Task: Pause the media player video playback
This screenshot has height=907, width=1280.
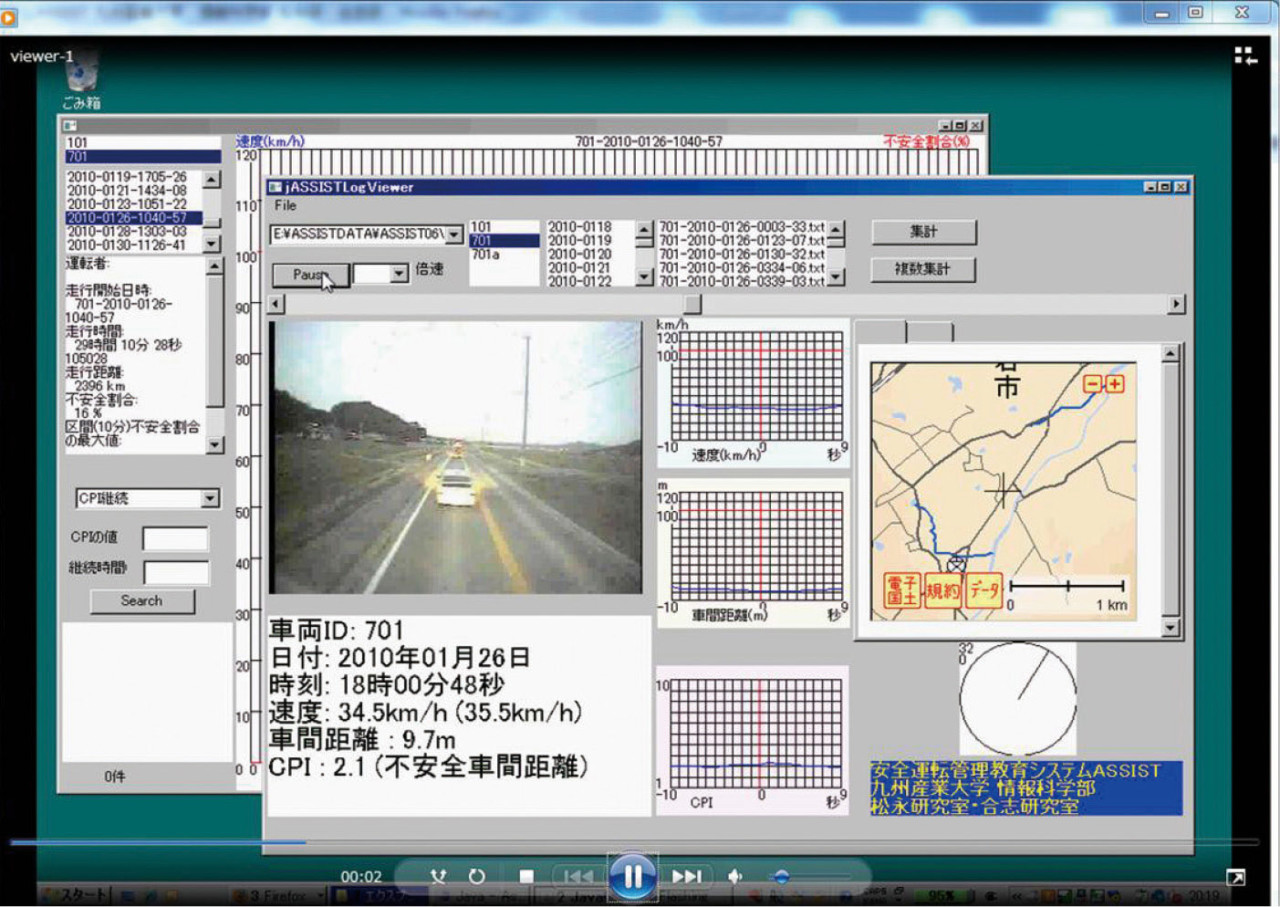Action: point(632,877)
